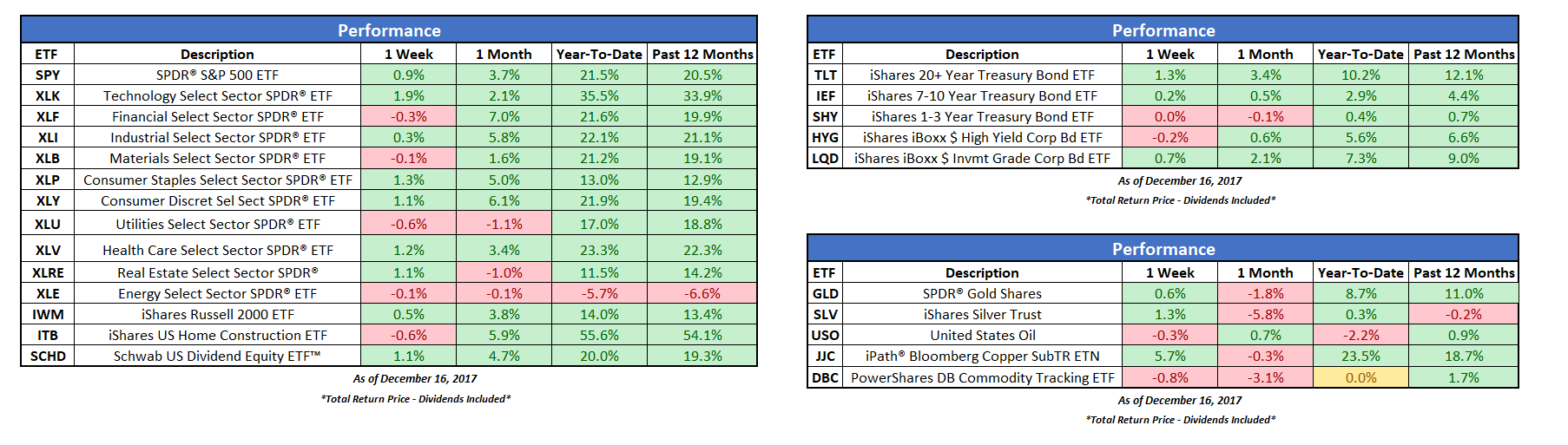Click the IWM ticker cell
Image resolution: width=1568 pixels, height=445 pixels.
pyautogui.click(x=48, y=315)
